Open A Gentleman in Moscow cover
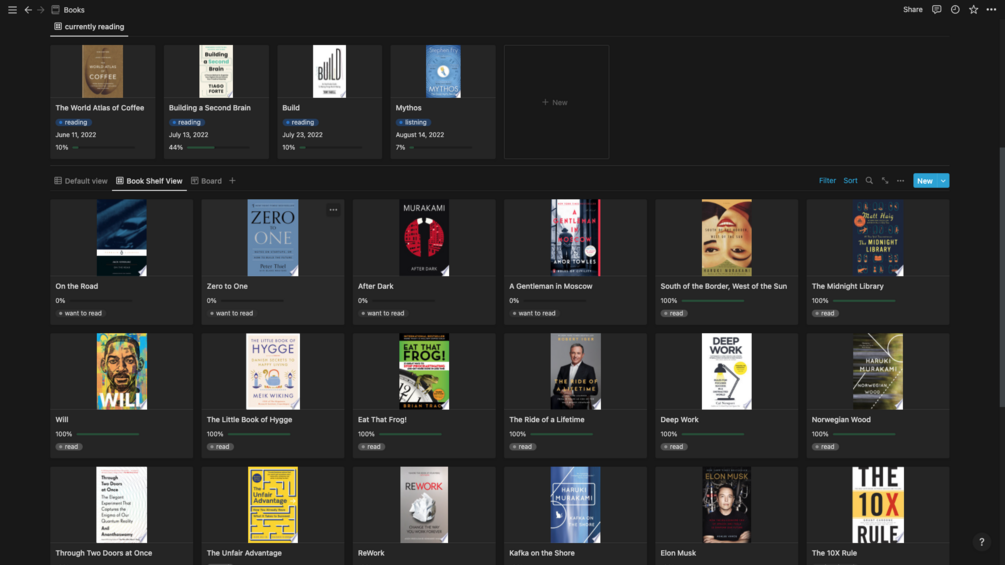The image size is (1005, 565). (x=576, y=238)
